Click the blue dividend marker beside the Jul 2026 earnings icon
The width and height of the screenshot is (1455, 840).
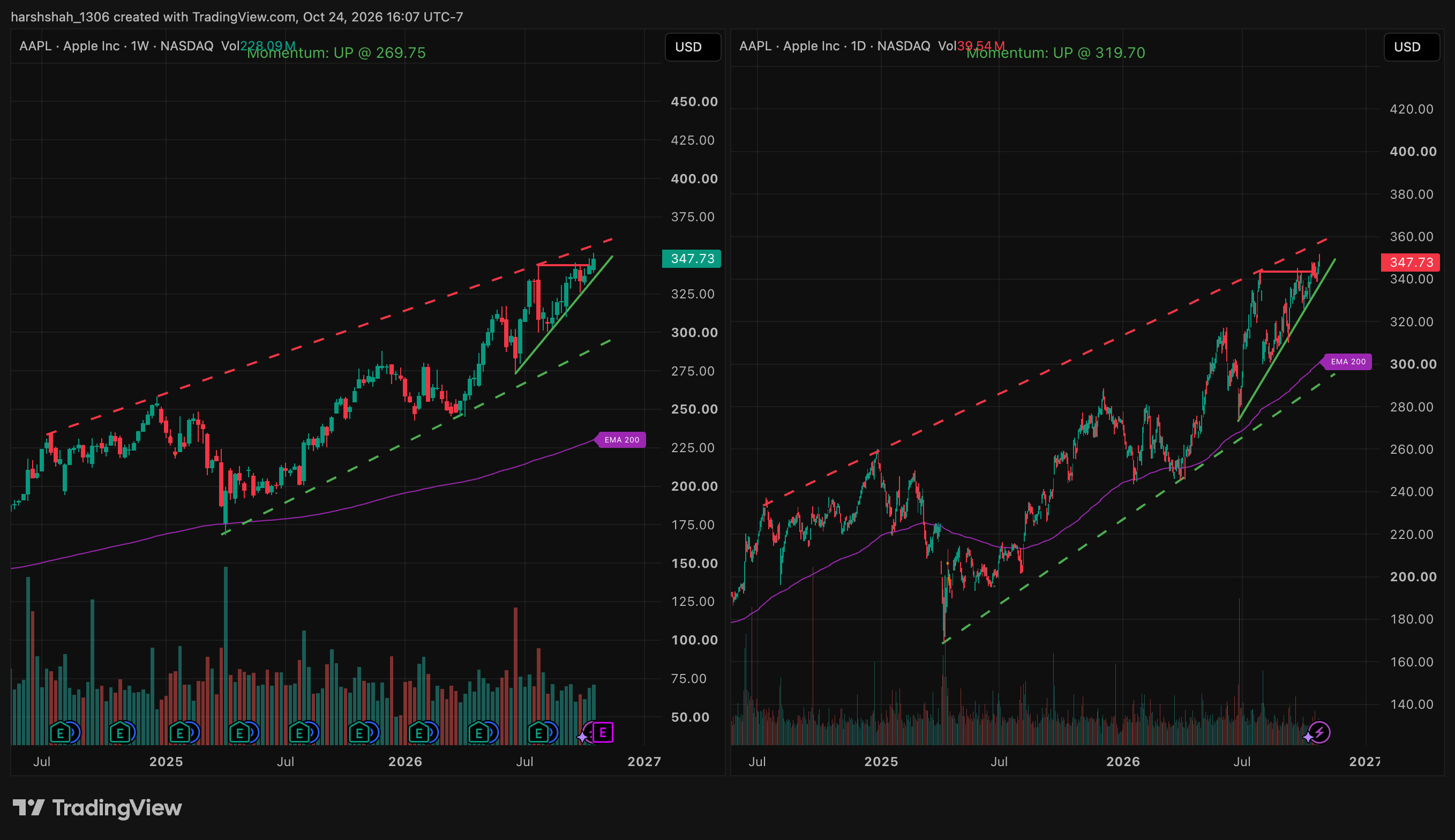553,733
